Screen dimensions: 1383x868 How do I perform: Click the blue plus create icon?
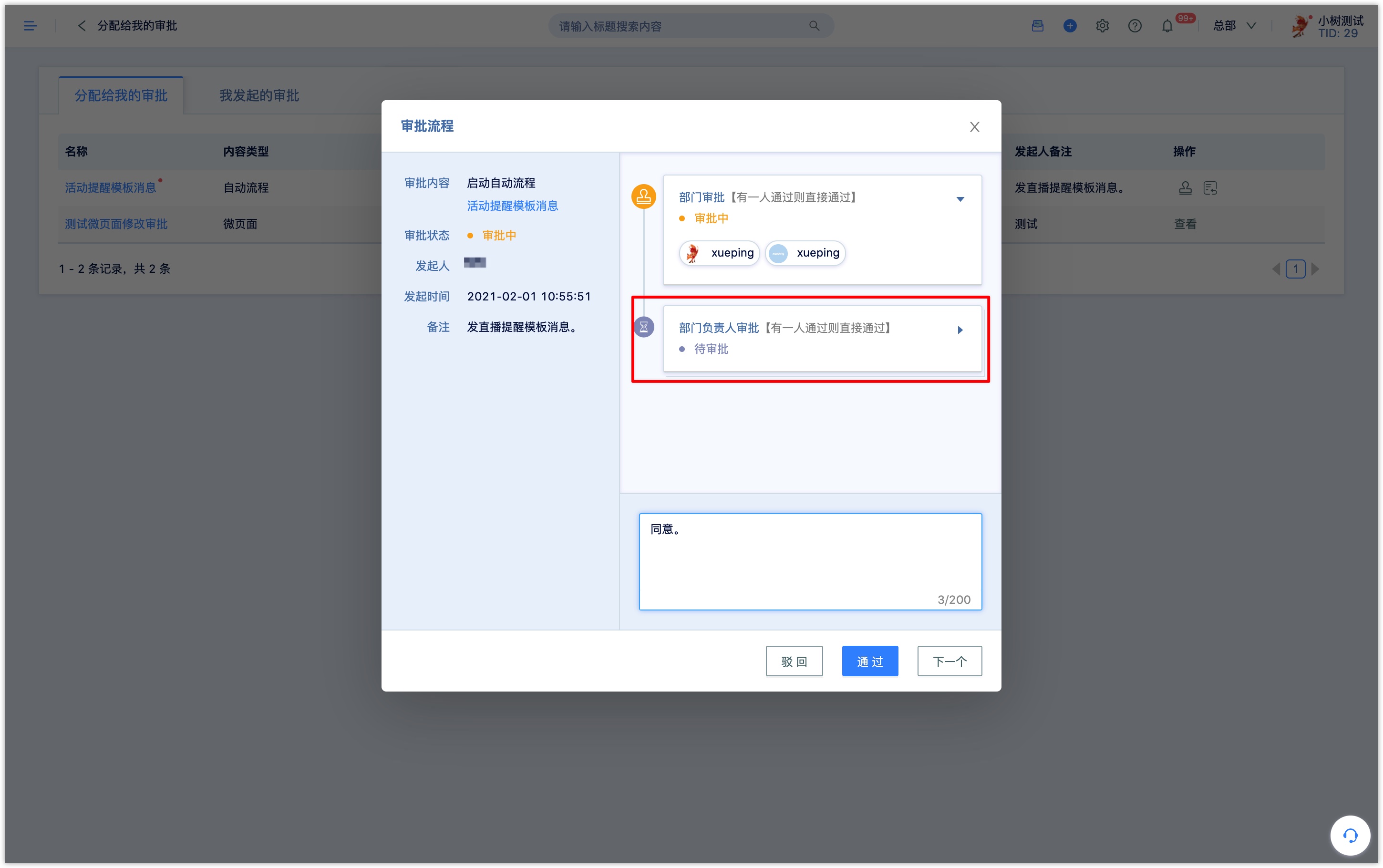click(x=1070, y=26)
